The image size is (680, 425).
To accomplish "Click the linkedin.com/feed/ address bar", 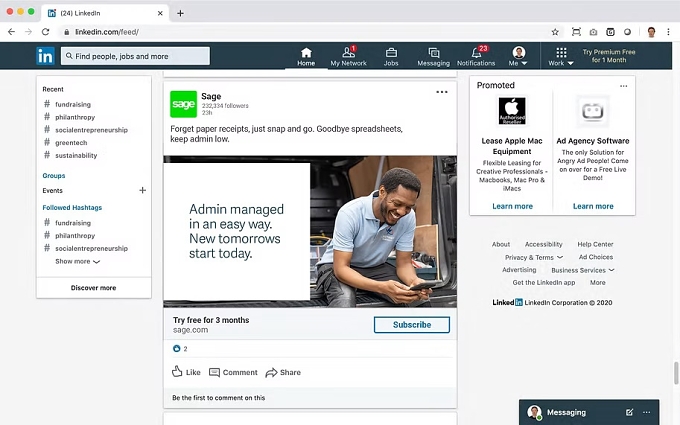I will click(310, 32).
